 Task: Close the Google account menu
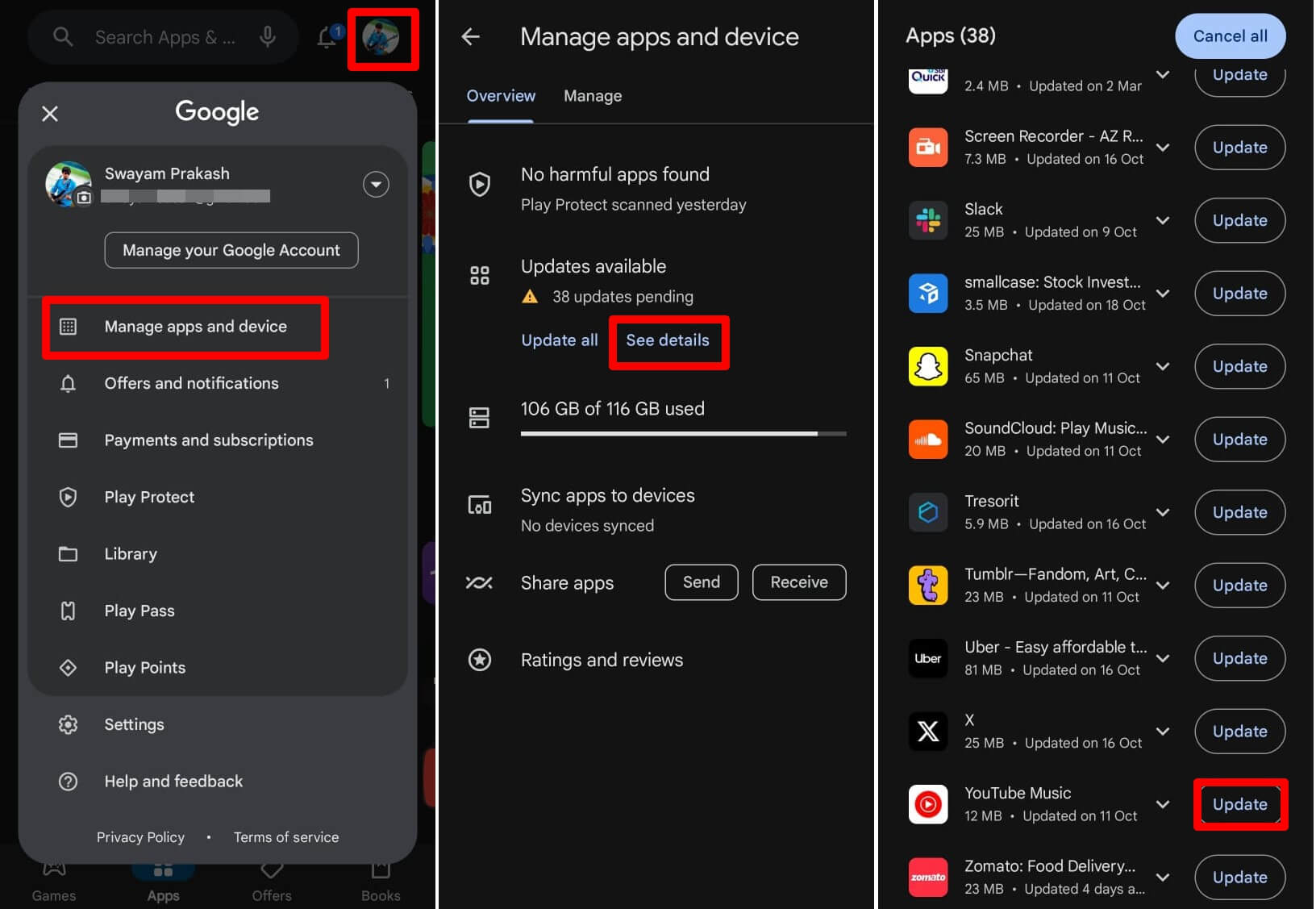click(x=50, y=114)
